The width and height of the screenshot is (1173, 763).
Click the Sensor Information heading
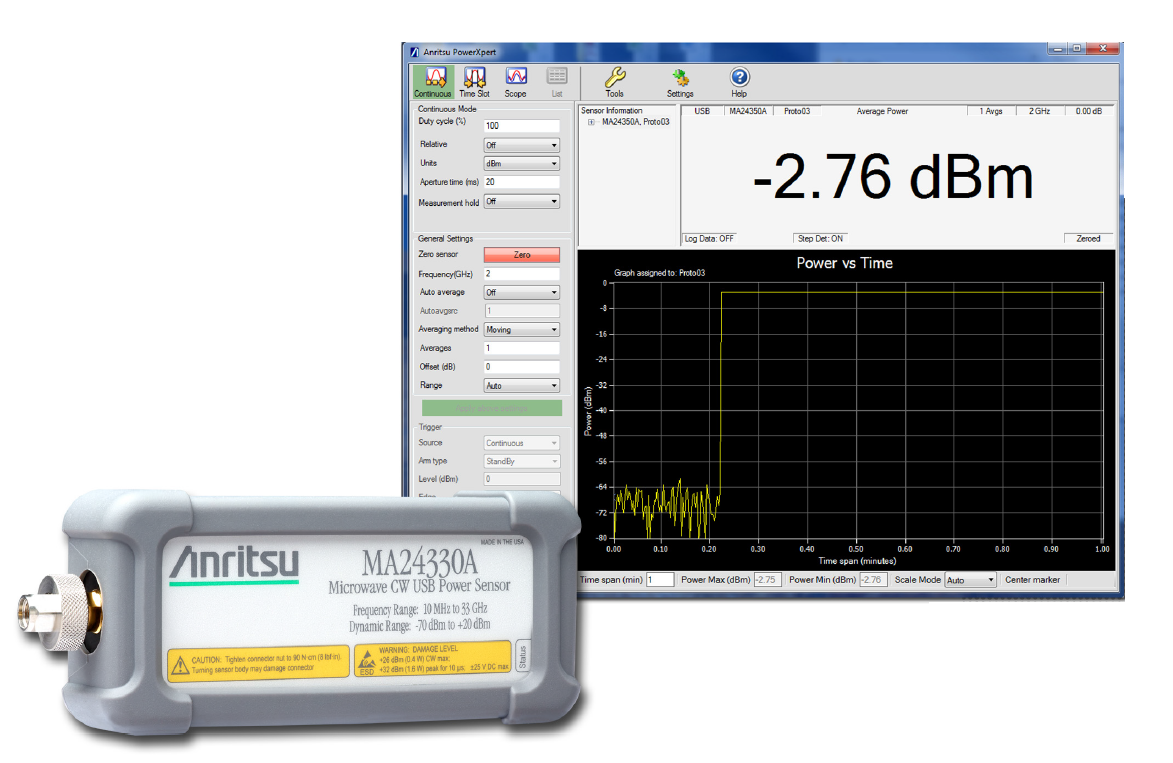611,111
